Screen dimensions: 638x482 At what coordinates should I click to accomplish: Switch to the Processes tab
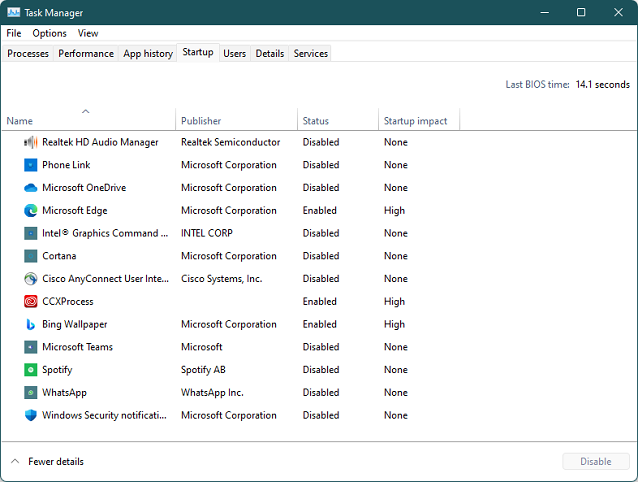click(x=28, y=54)
